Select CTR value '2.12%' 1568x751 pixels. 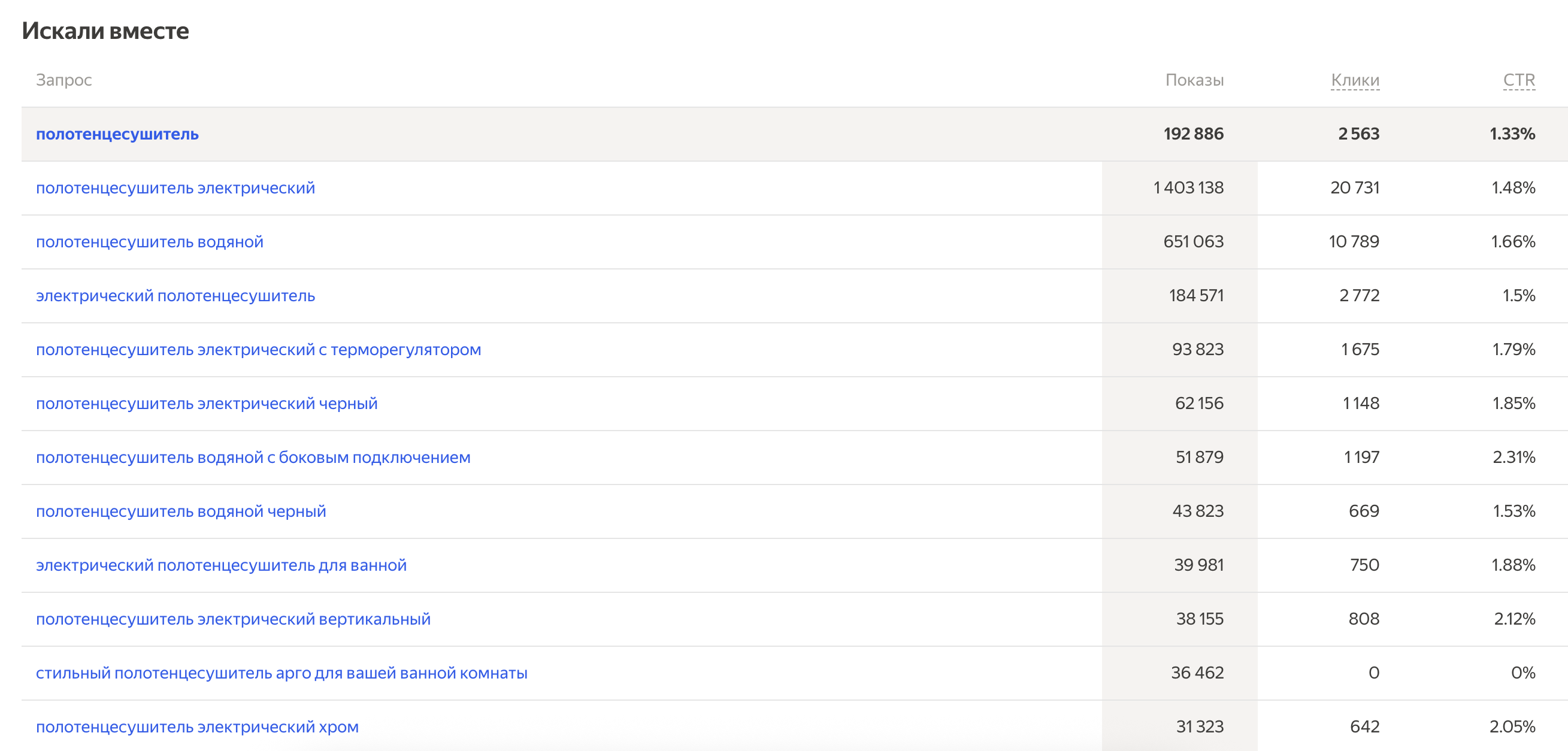pos(1515,619)
